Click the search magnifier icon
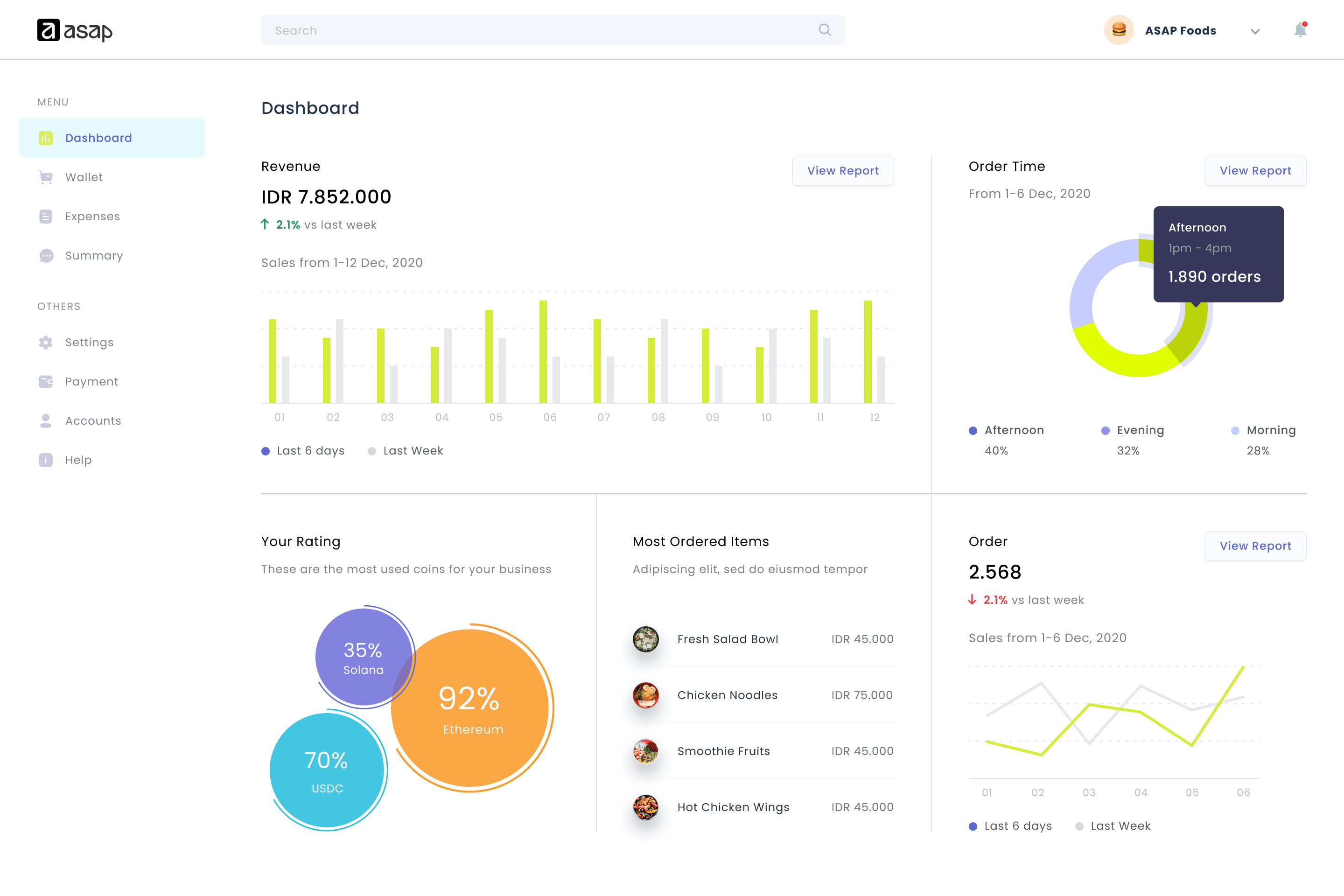Viewport: 1344px width, 896px height. [824, 30]
